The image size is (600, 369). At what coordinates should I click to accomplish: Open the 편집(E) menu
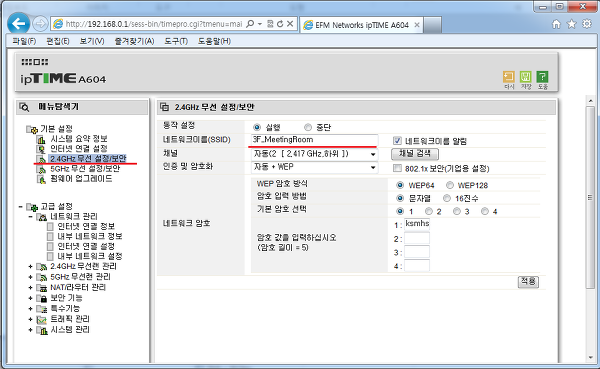58,41
